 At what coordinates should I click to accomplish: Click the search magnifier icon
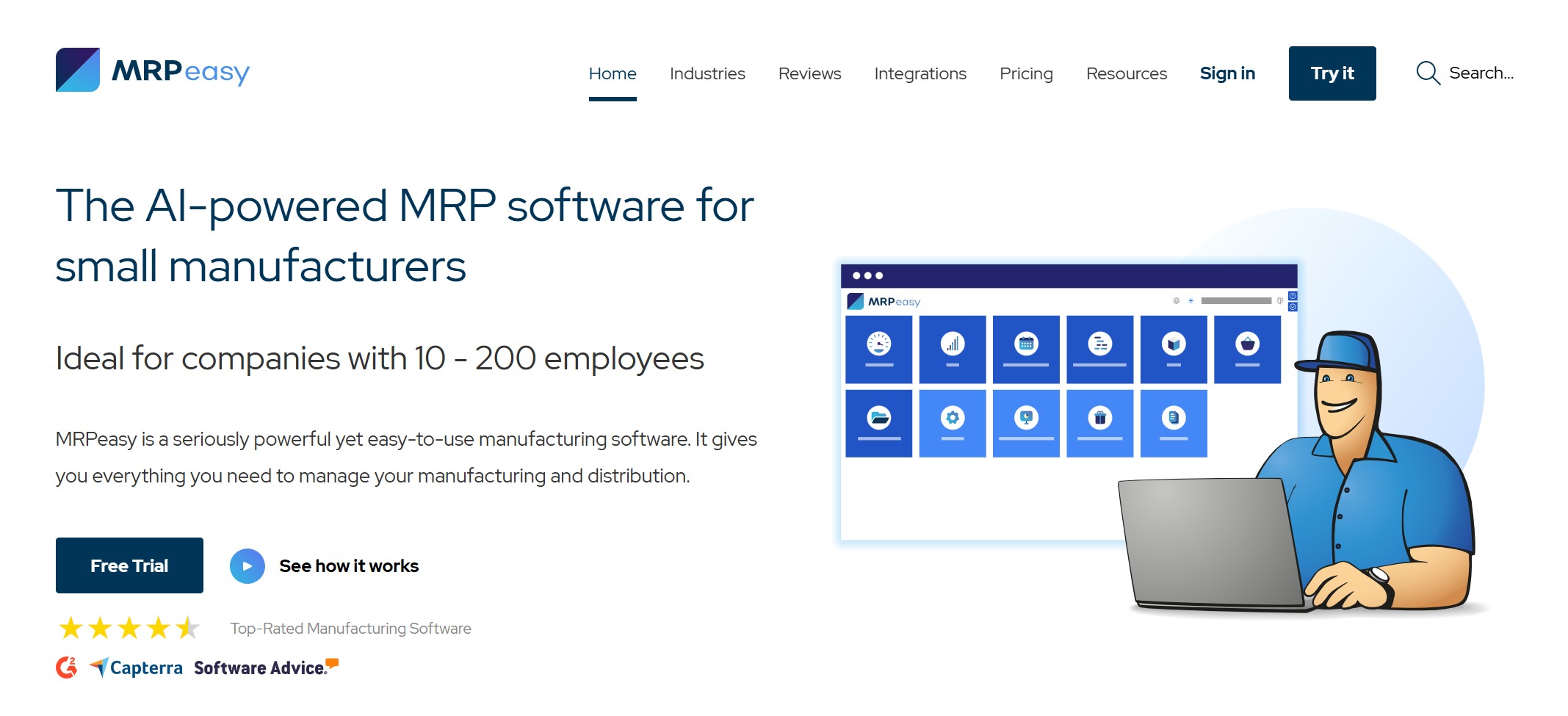1427,73
